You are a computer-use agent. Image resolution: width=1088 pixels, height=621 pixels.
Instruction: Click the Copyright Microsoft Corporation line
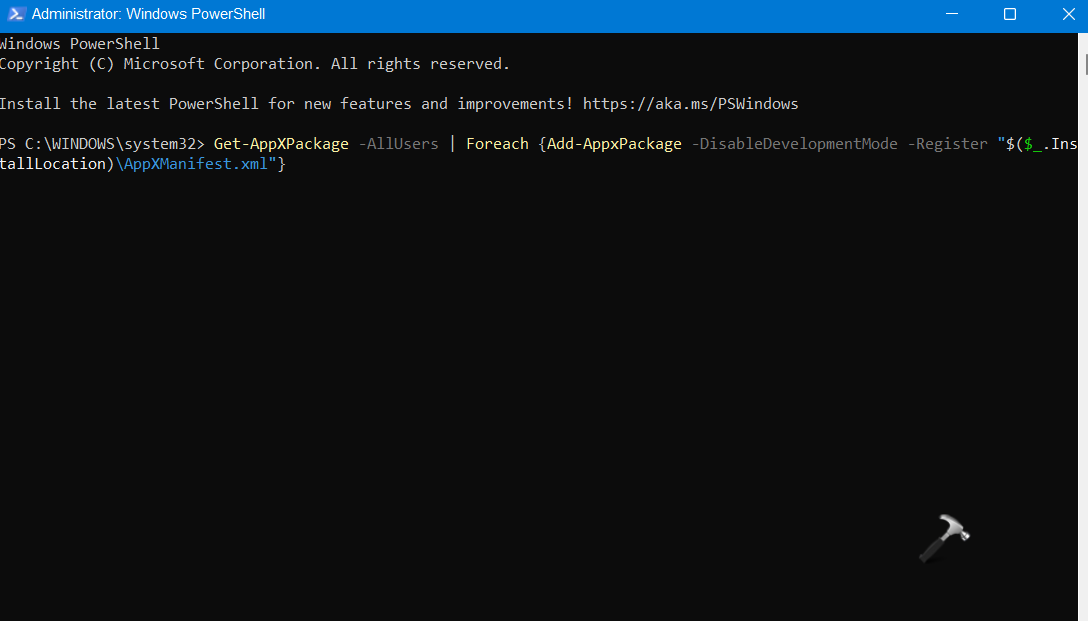(x=254, y=64)
